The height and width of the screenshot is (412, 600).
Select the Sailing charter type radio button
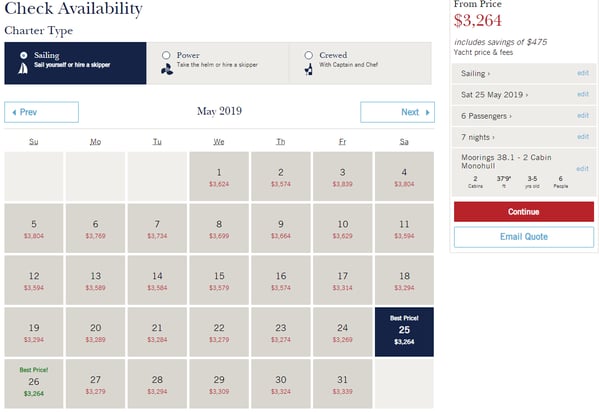point(23,55)
